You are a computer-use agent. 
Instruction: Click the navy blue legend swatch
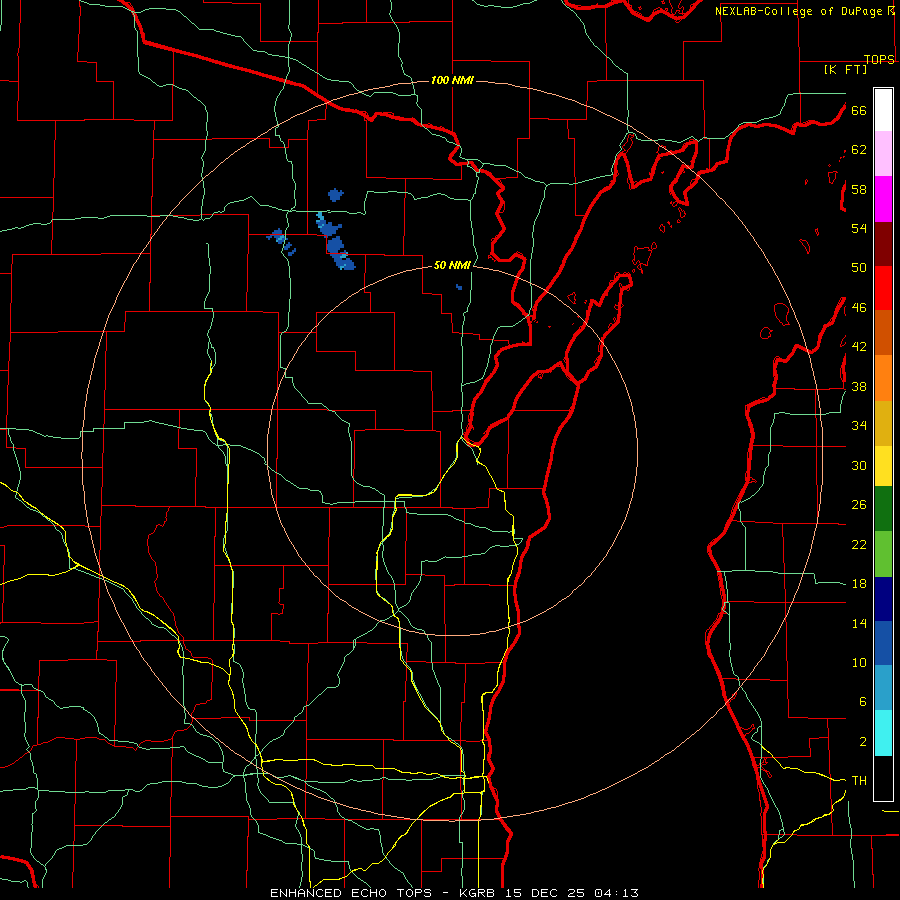click(x=883, y=599)
